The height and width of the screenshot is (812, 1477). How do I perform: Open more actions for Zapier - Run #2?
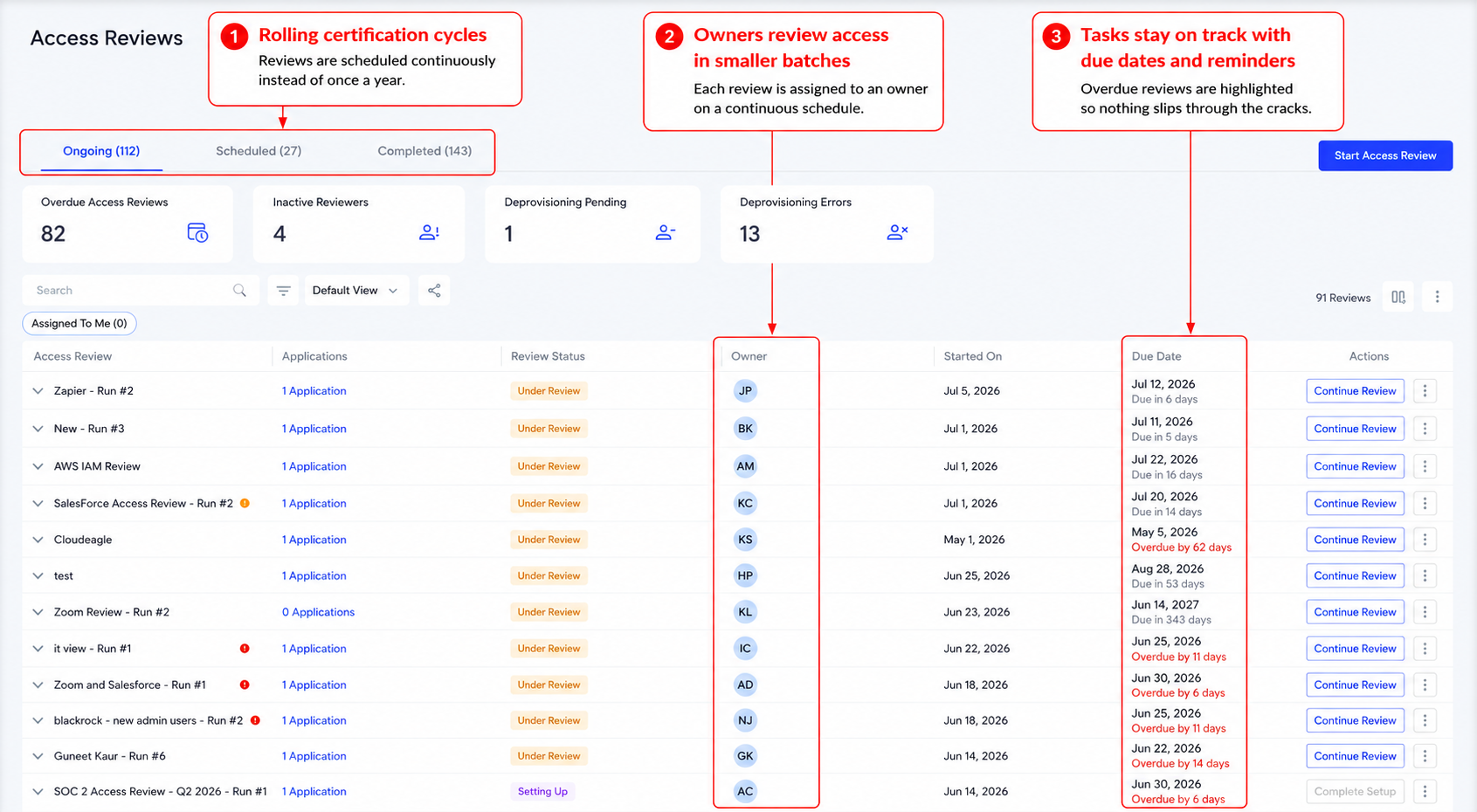1425,391
